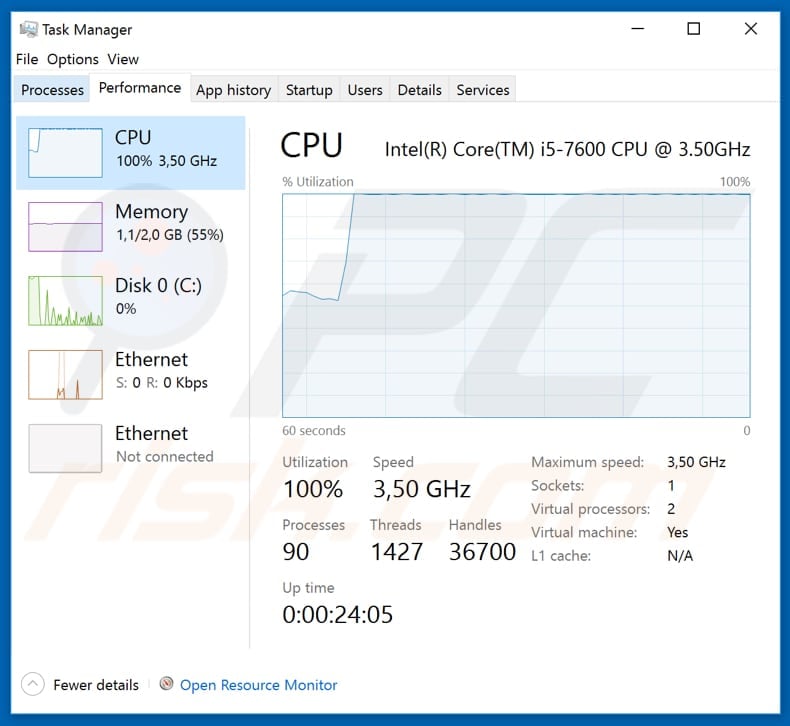Go to the Users tab
This screenshot has height=726, width=790.
(x=365, y=90)
